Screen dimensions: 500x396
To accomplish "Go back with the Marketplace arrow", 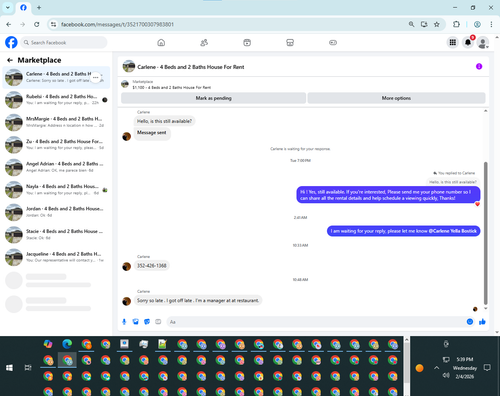I will pos(10,60).
